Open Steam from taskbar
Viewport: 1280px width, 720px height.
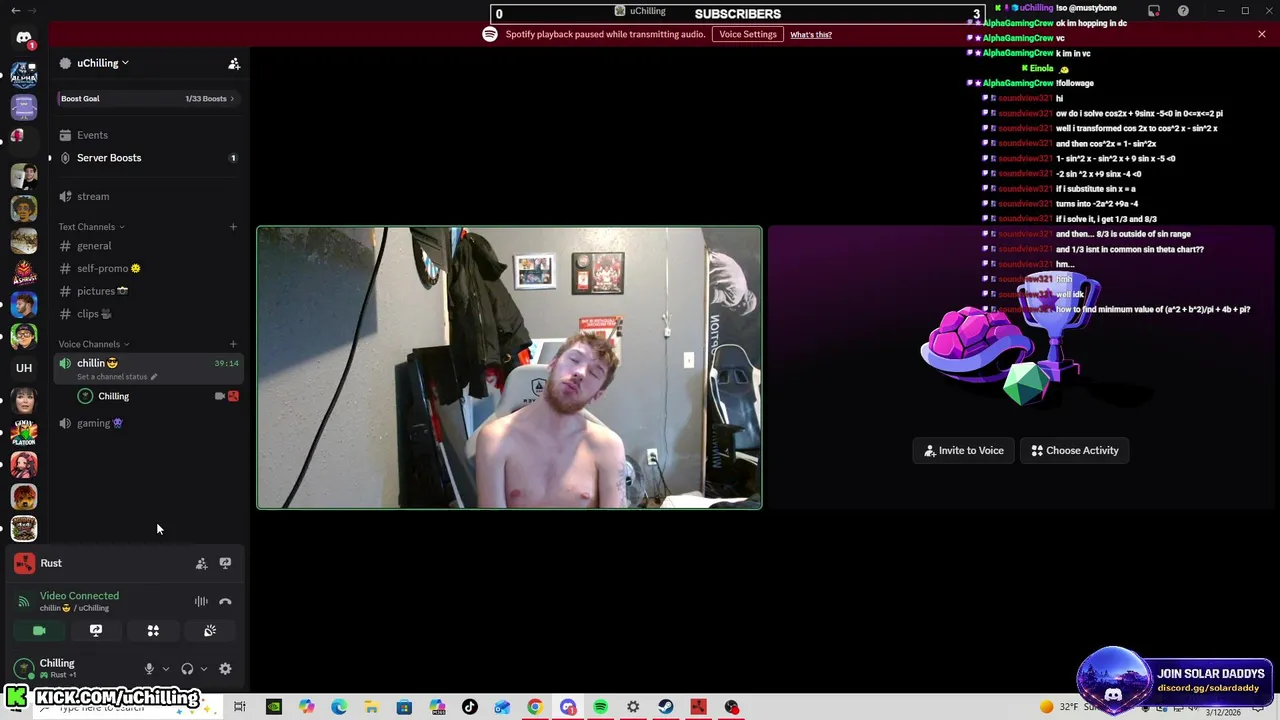pos(666,707)
